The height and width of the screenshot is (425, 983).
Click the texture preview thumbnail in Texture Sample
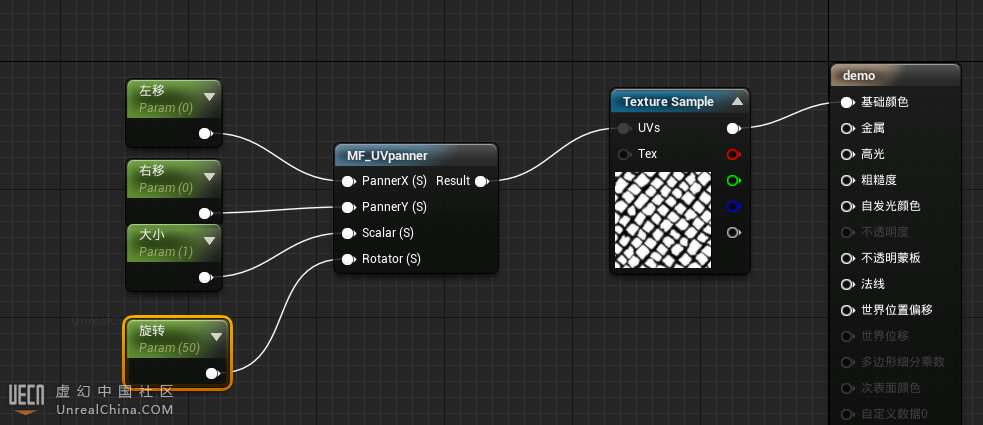tap(663, 220)
